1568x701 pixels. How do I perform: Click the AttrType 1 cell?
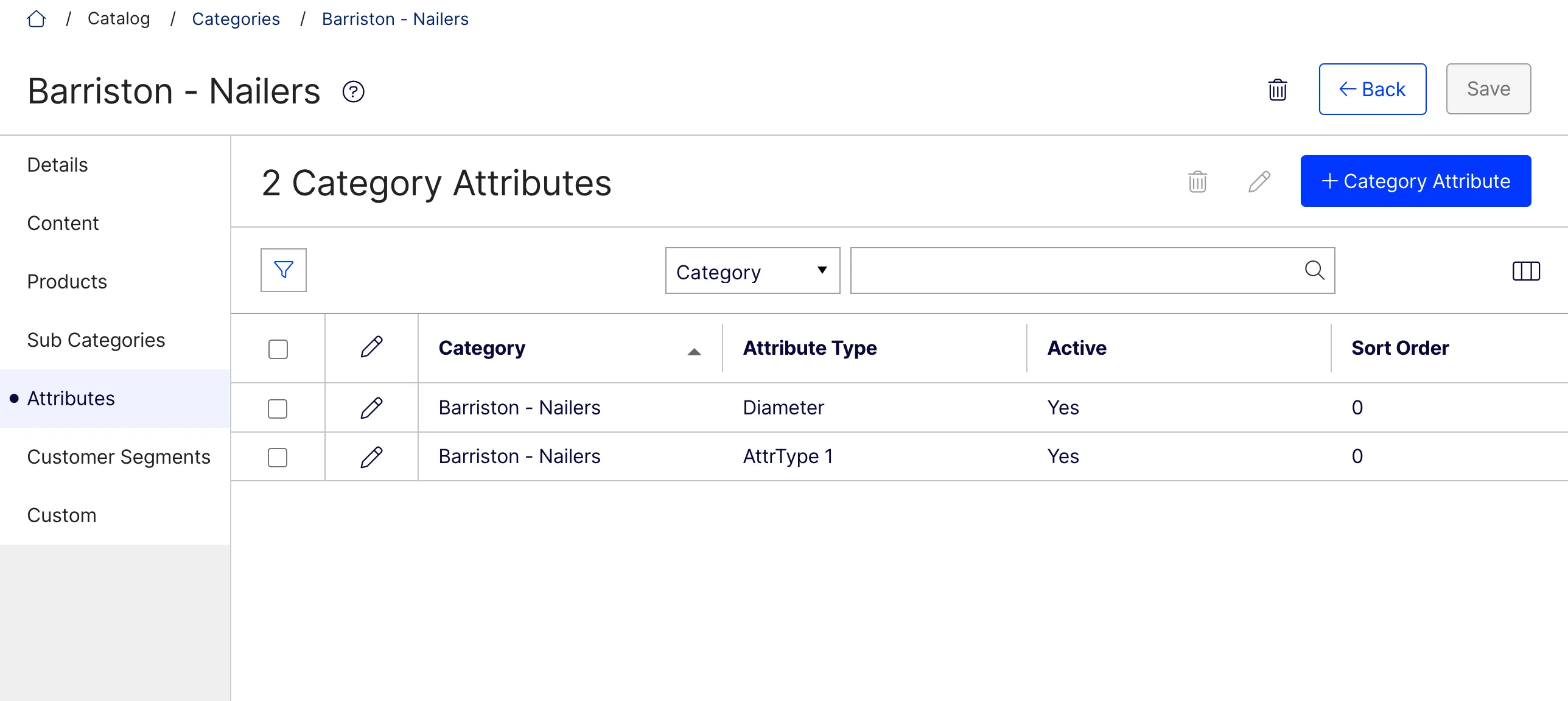pos(788,456)
